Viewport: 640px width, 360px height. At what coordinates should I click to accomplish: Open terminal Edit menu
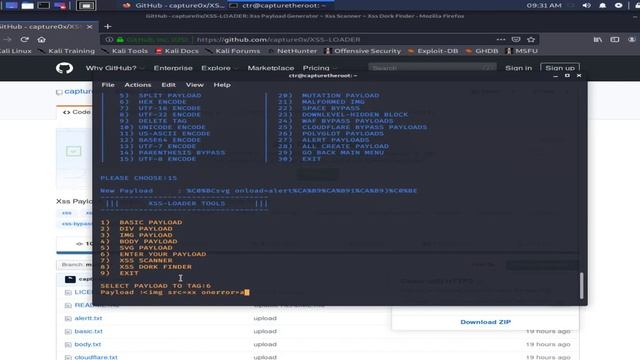click(x=168, y=84)
